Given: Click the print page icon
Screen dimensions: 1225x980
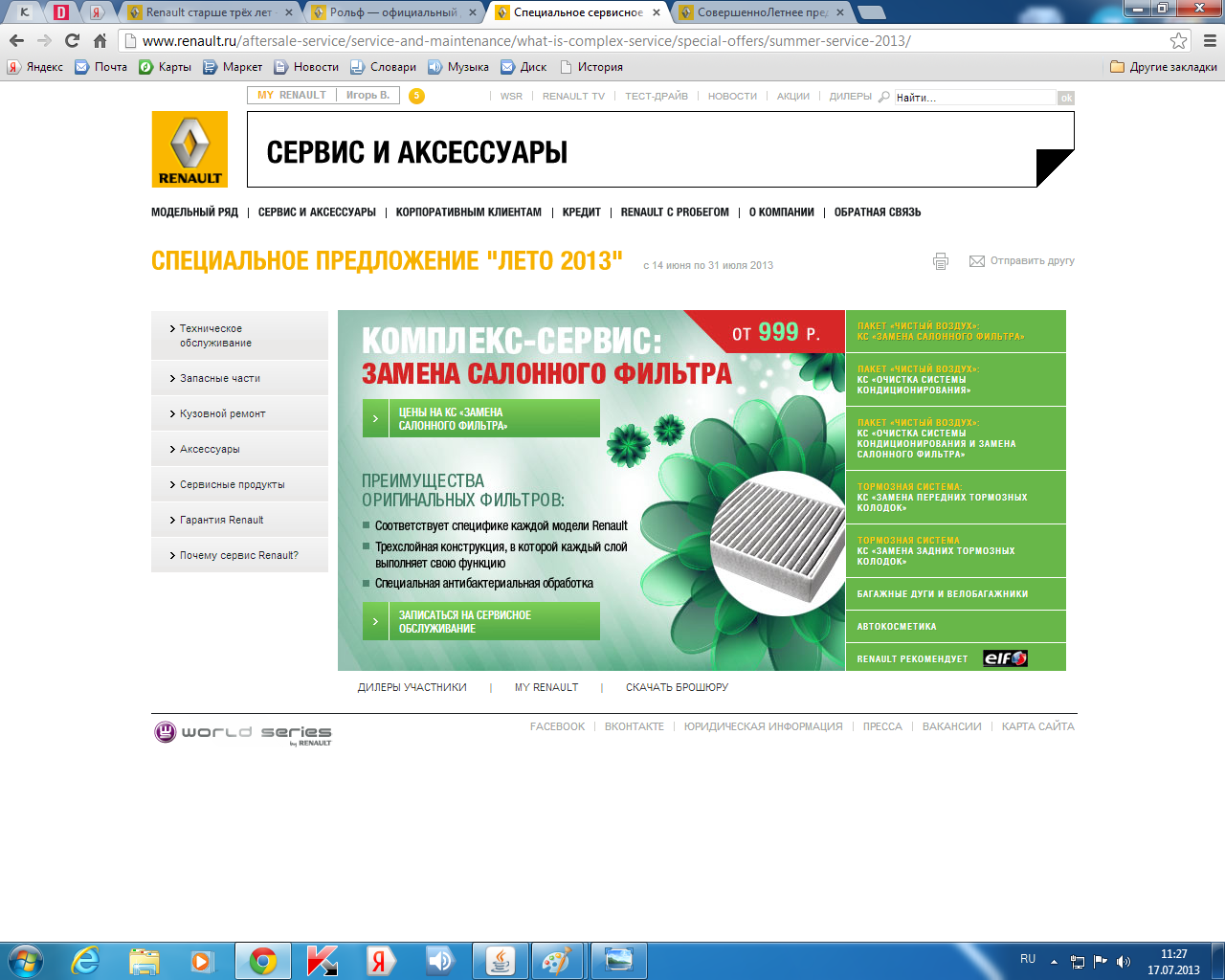Looking at the screenshot, I should click(941, 261).
